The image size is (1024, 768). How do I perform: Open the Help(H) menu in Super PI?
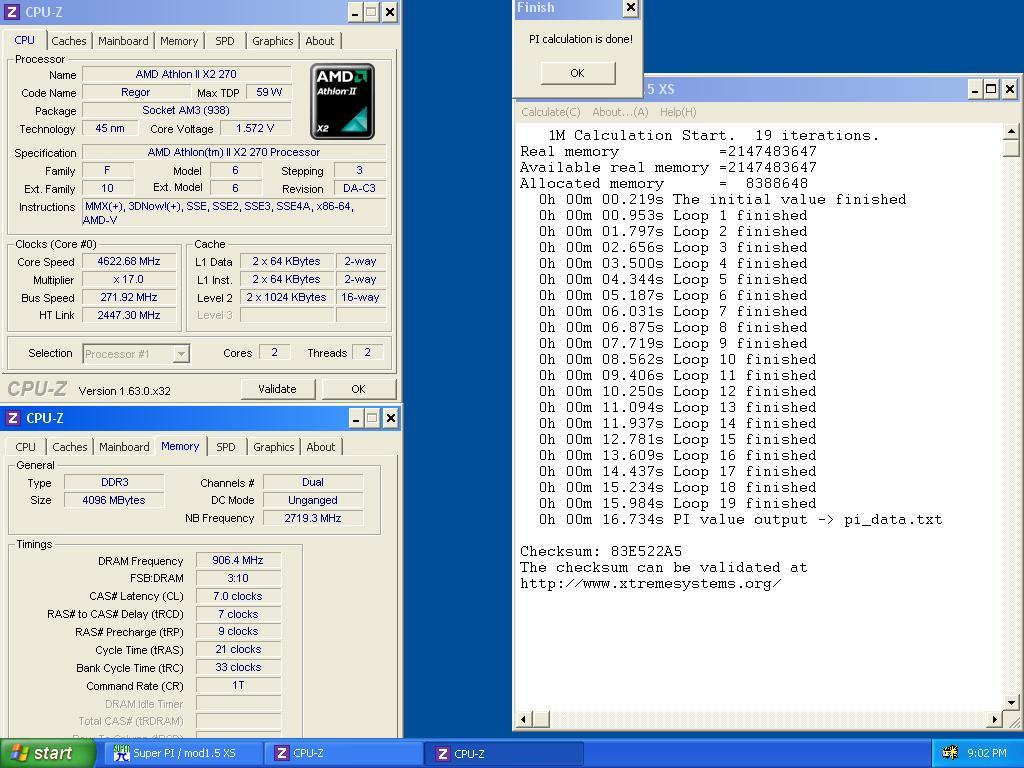(x=678, y=112)
